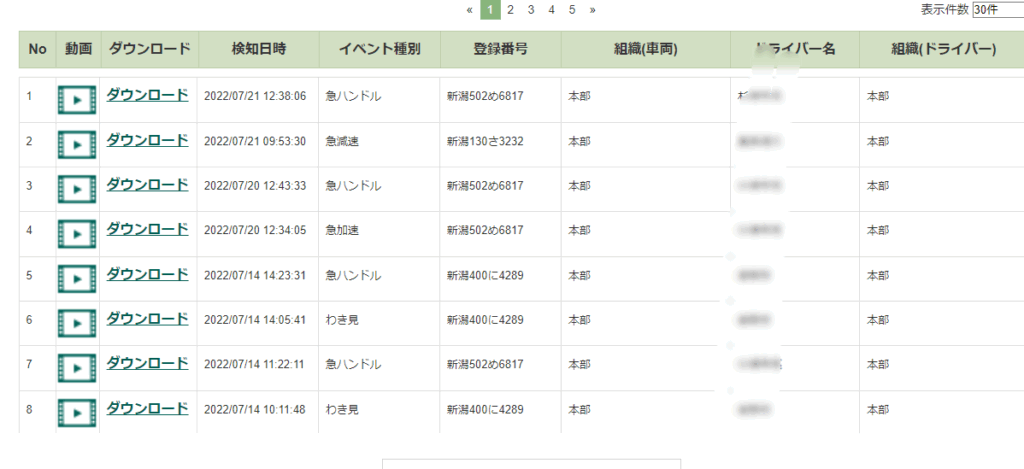Go to page 2 of results
Screen dimensions: 1024x469
[x=510, y=10]
